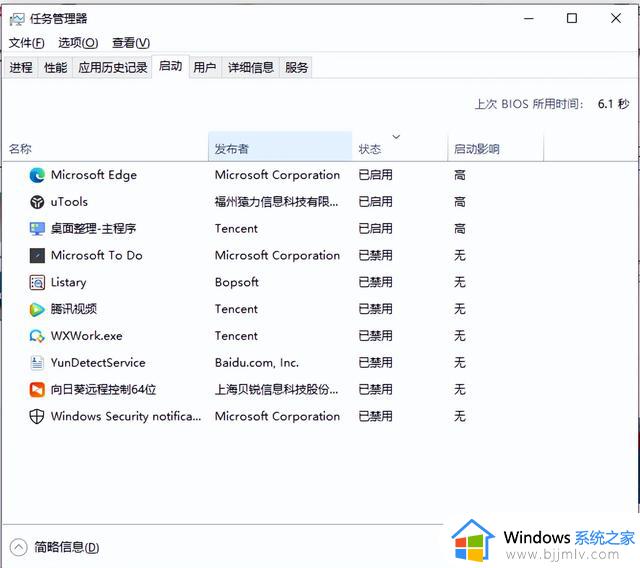This screenshot has width=640, height=568.
Task: Click the sort chevron above 状态 column
Action: pos(396,137)
